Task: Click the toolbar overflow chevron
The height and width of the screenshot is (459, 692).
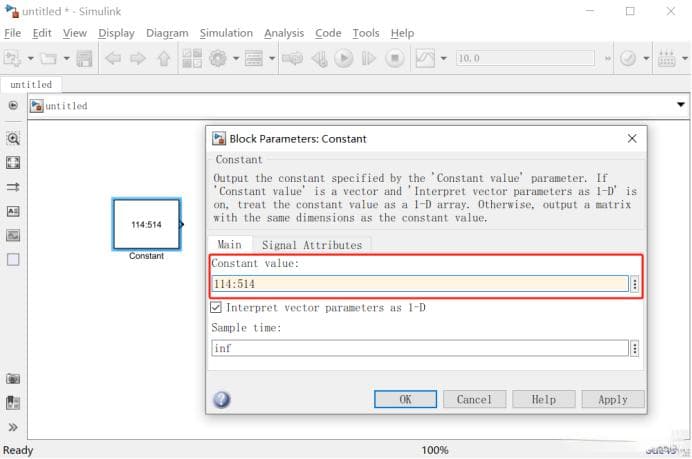Action: point(608,58)
